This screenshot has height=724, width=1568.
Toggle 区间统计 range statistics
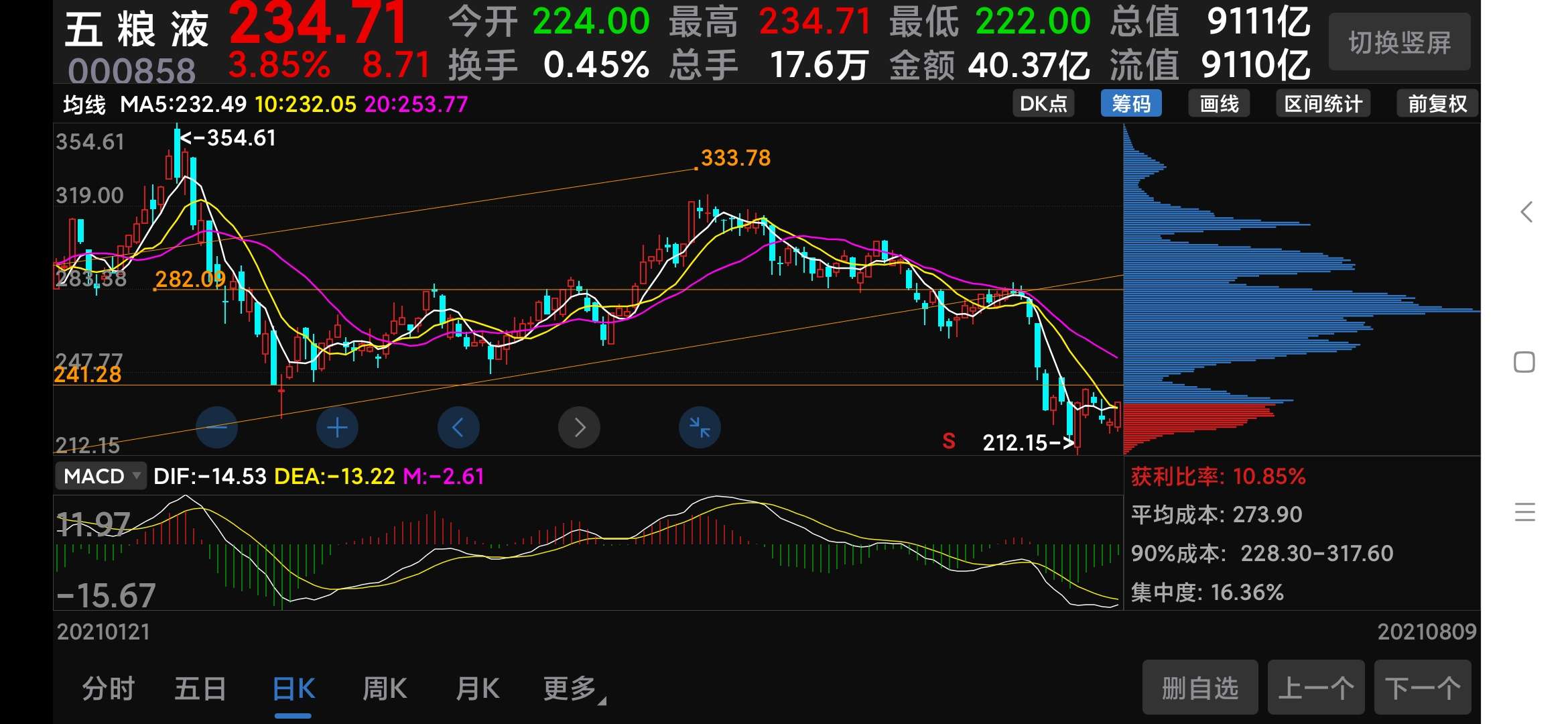(x=1323, y=104)
